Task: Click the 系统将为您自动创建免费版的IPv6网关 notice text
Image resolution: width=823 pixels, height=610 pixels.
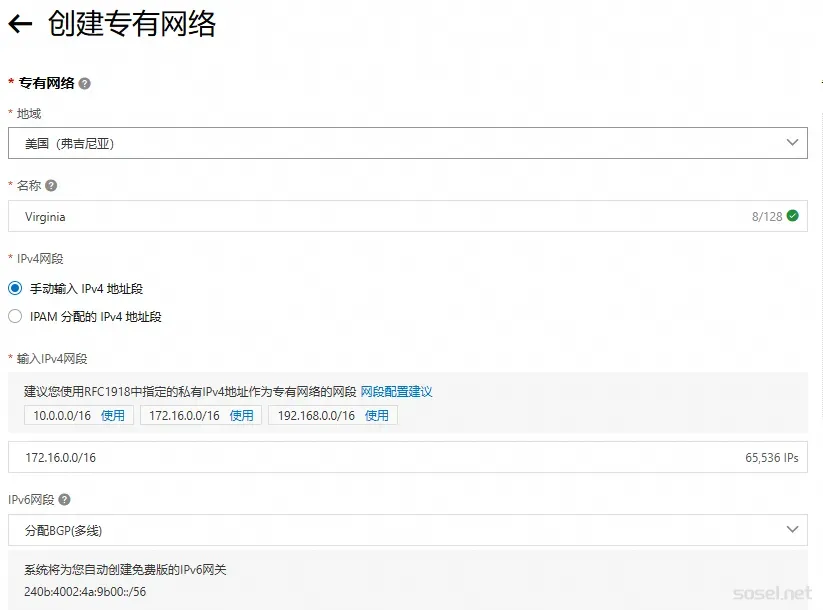Action: (x=125, y=570)
